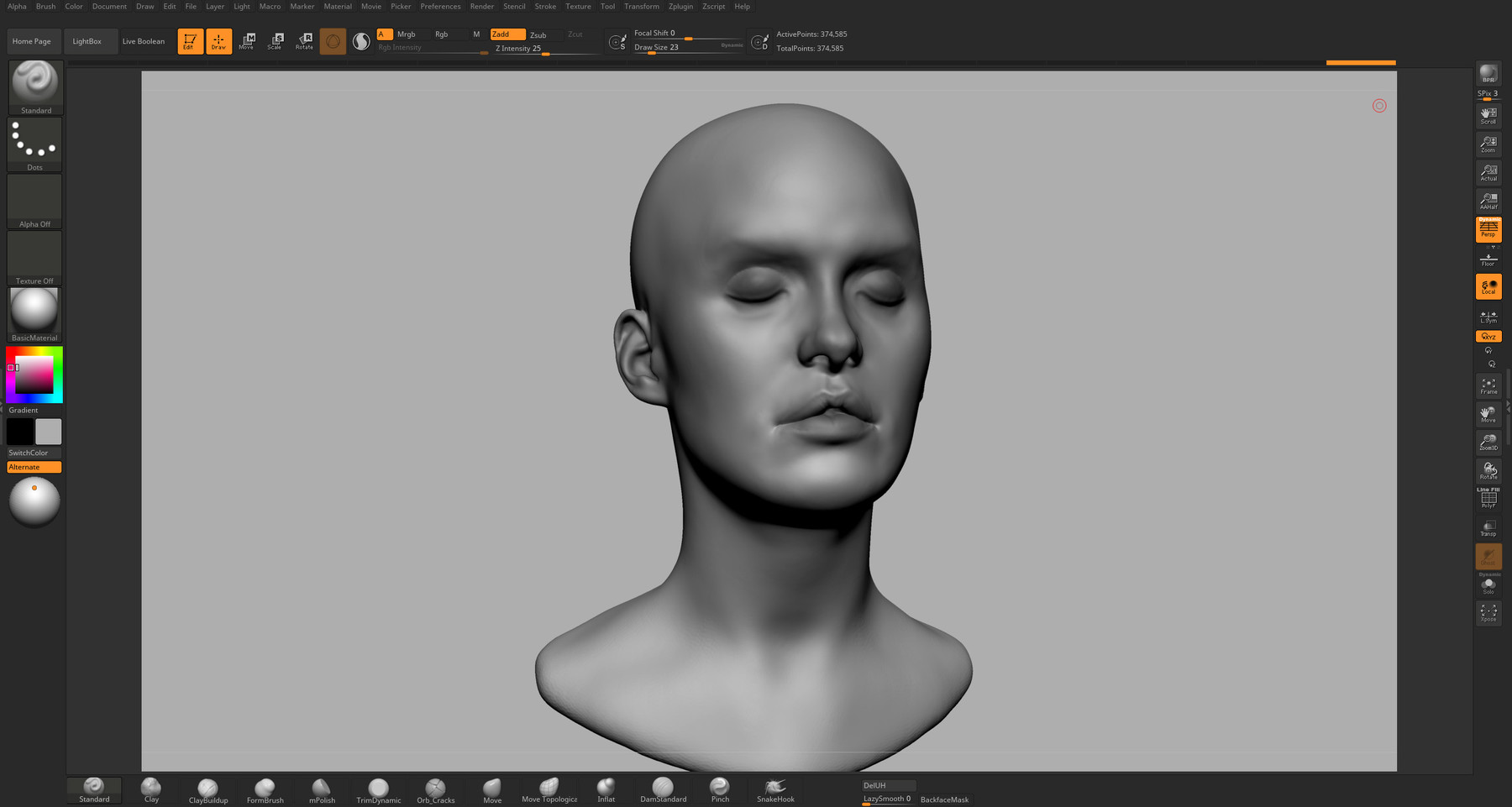Open the Tool menu
This screenshot has width=1512, height=807.
[x=607, y=6]
